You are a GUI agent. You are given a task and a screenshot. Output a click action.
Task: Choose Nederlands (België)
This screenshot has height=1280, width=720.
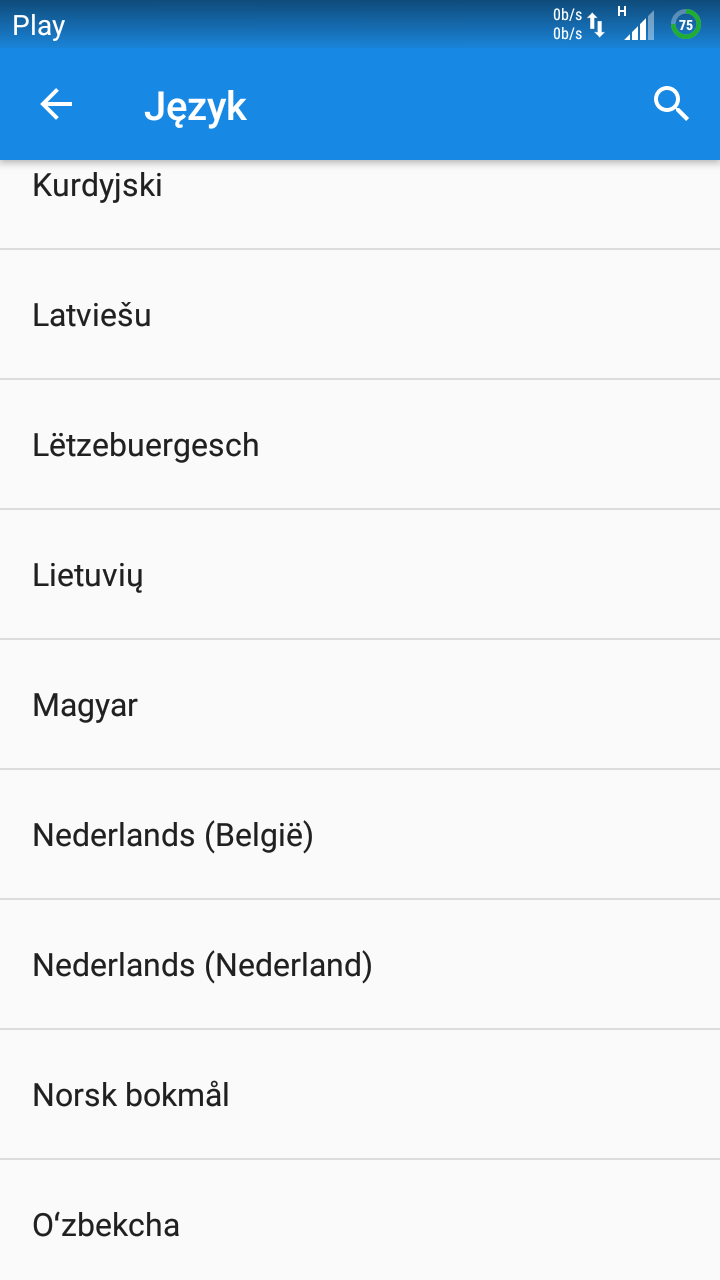pos(360,835)
